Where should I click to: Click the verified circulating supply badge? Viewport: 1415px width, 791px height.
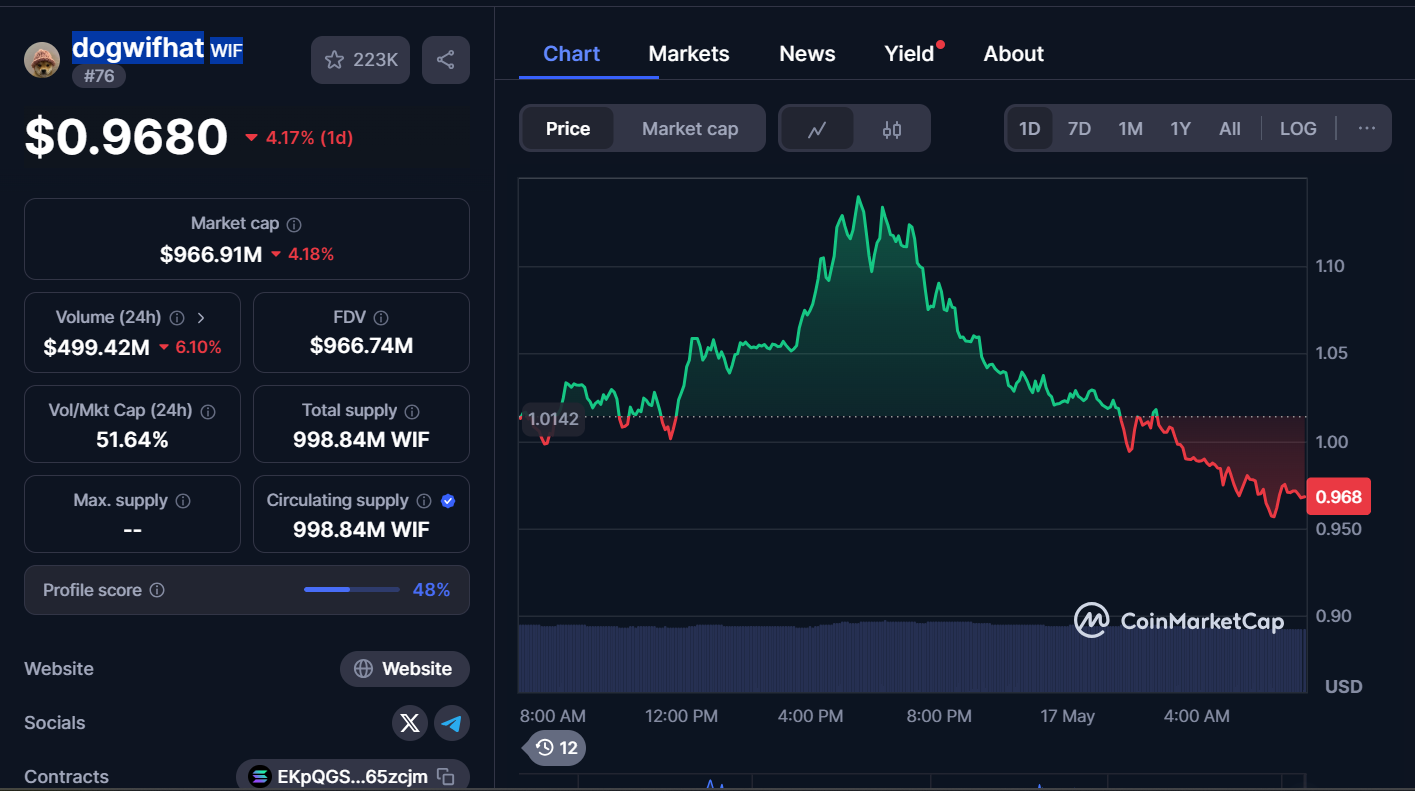point(448,501)
